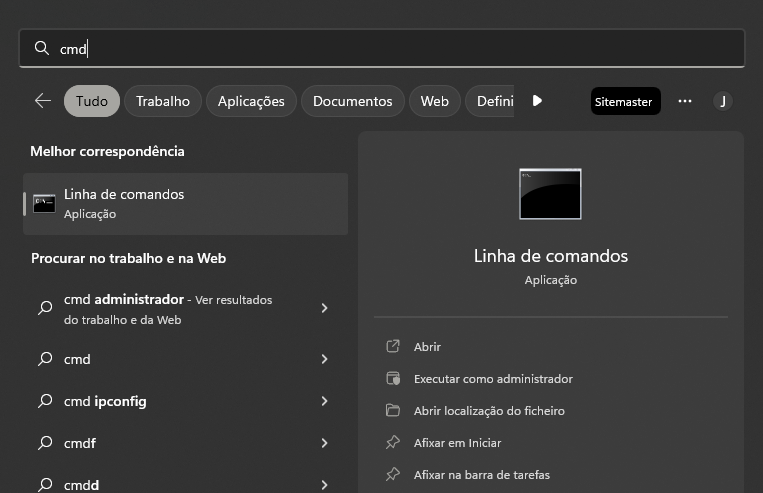Click the J user account avatar

(x=723, y=101)
